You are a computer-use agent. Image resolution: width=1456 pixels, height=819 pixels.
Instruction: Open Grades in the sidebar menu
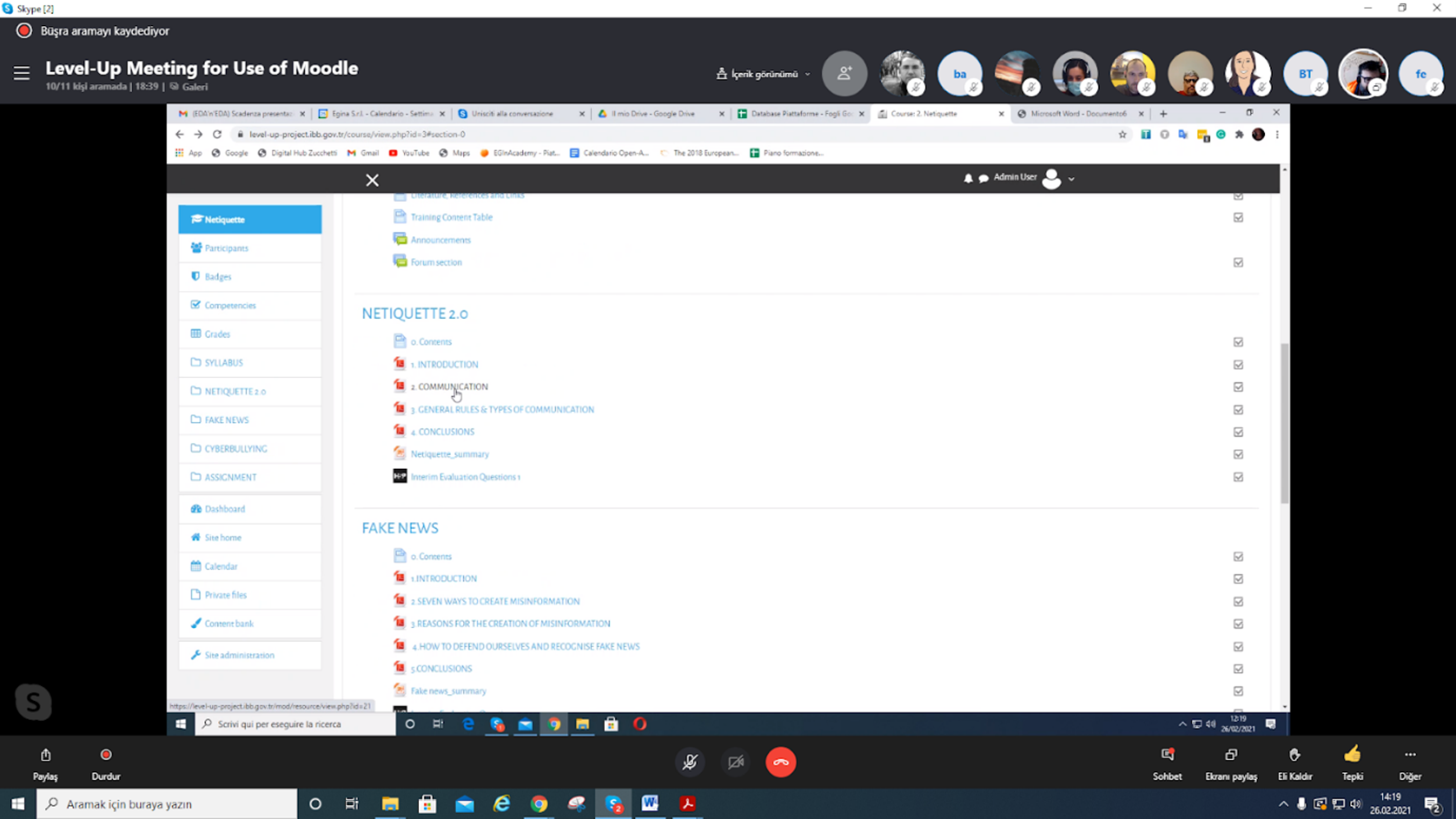[217, 334]
